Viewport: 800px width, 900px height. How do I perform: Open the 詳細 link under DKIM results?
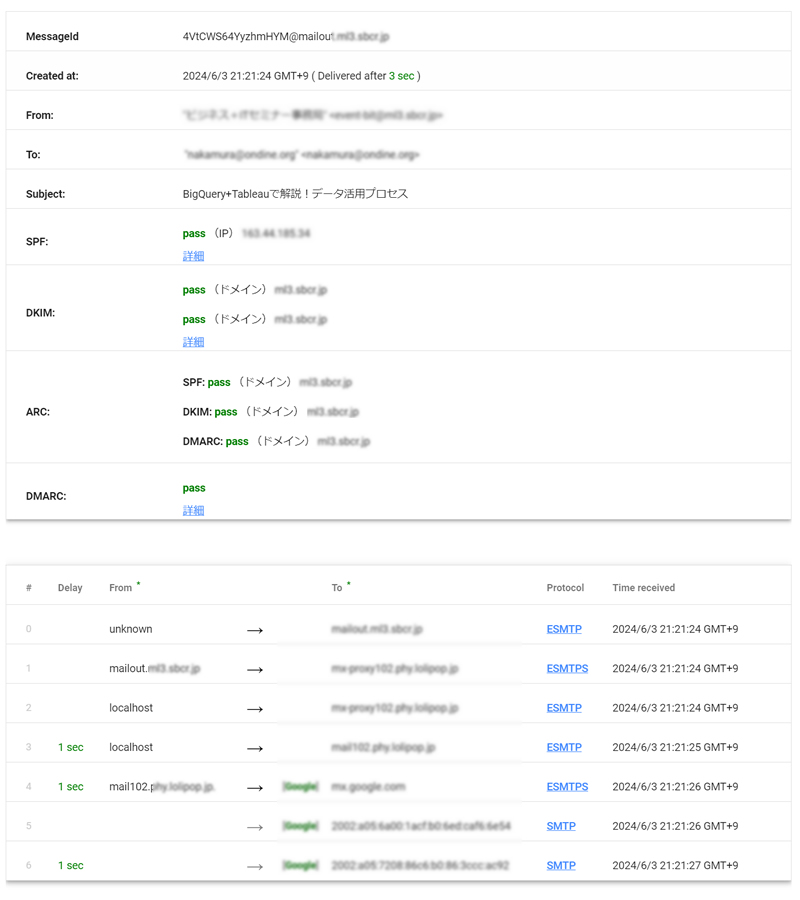[193, 342]
